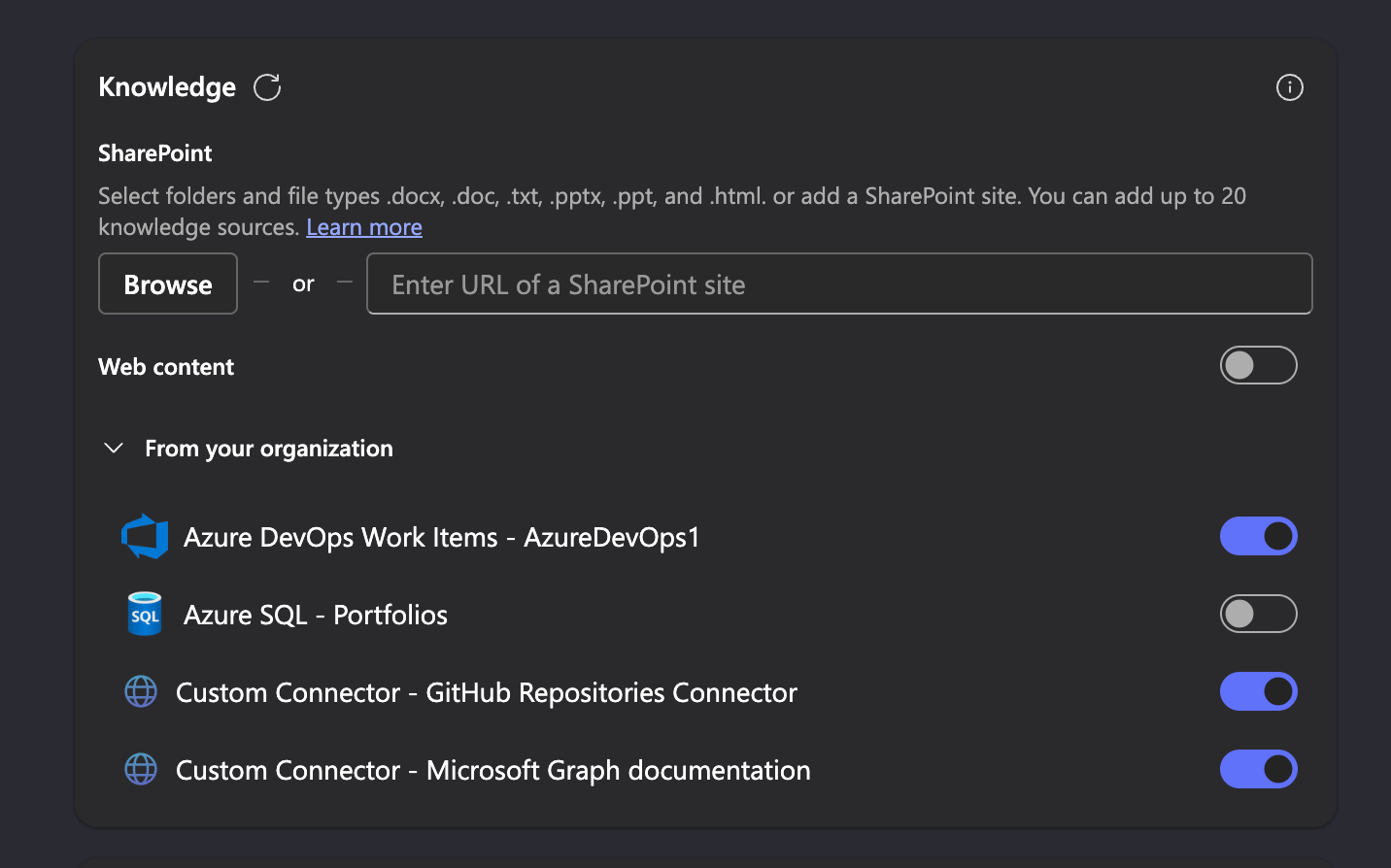Turn off GitHub Repositories Connector toggle

point(1258,692)
